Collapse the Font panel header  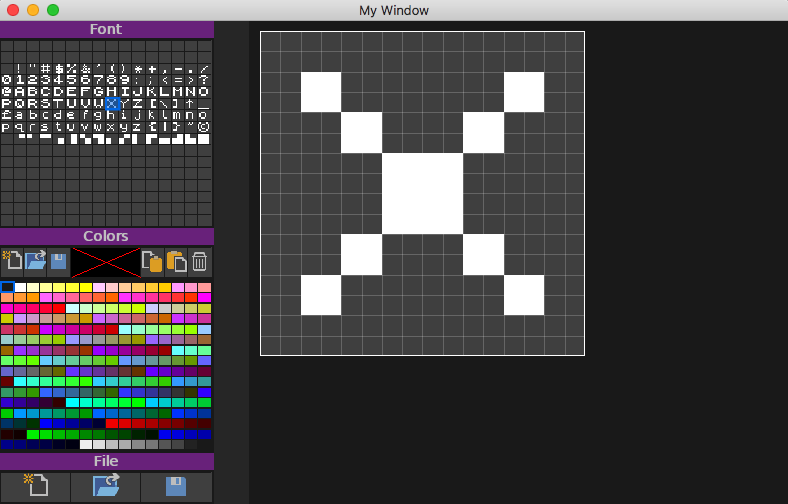tap(106, 30)
